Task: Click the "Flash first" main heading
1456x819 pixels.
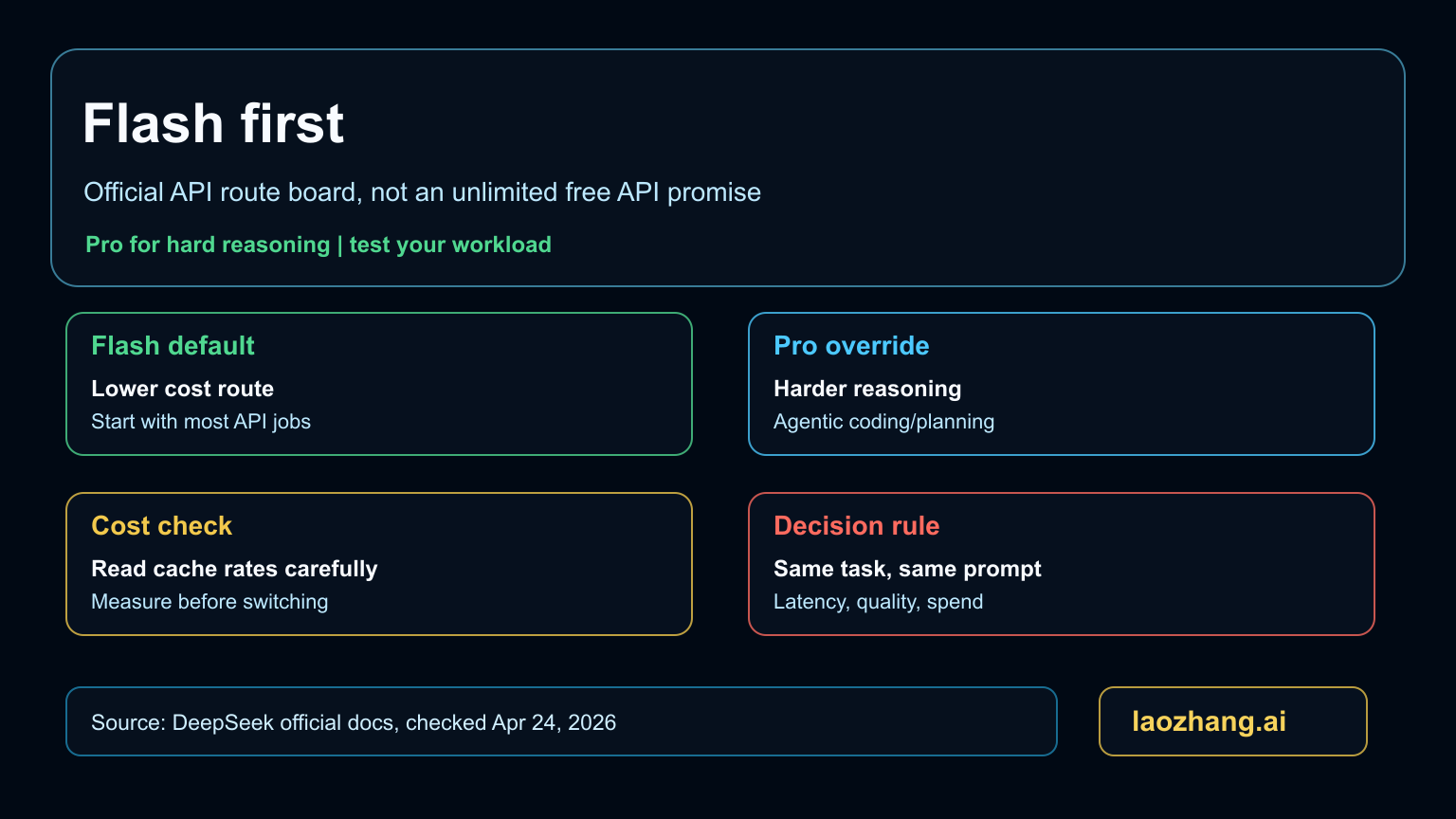Action: [213, 123]
